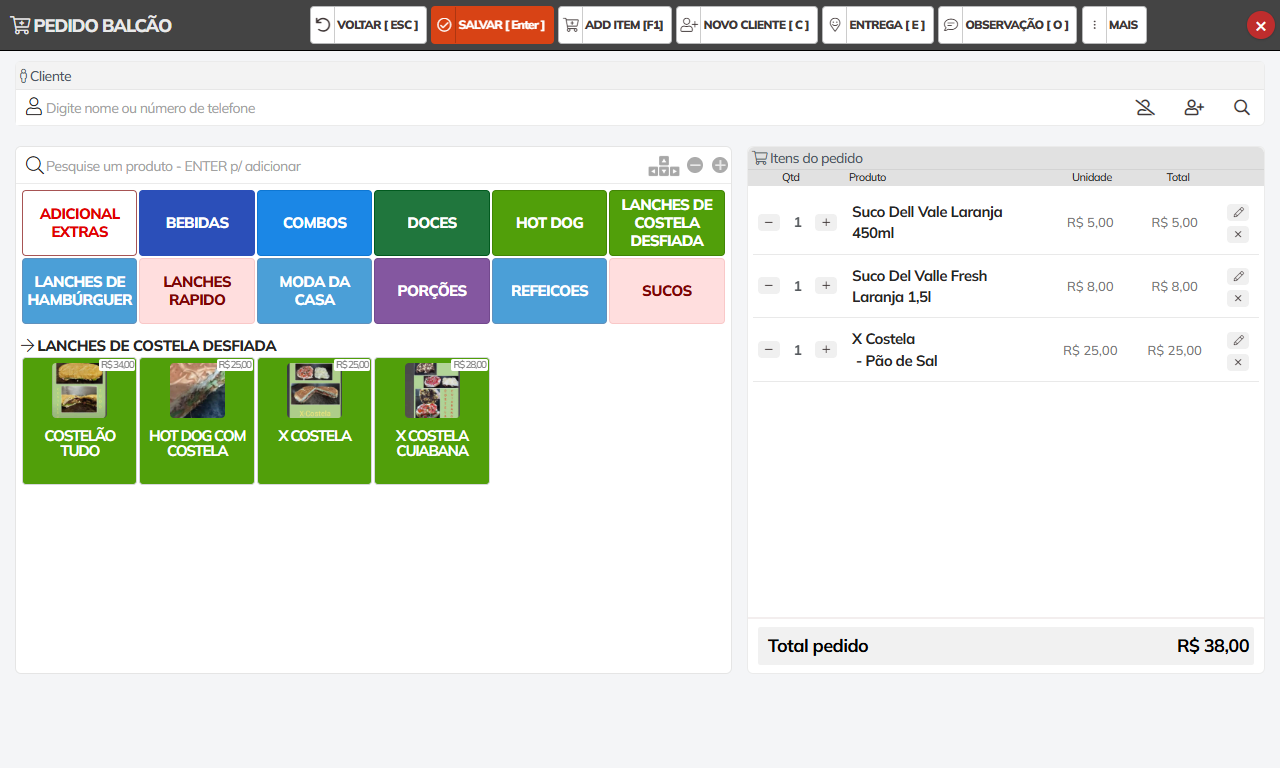Remove X Costela from the order
Viewport: 1280px width, 768px height.
[x=1237, y=362]
